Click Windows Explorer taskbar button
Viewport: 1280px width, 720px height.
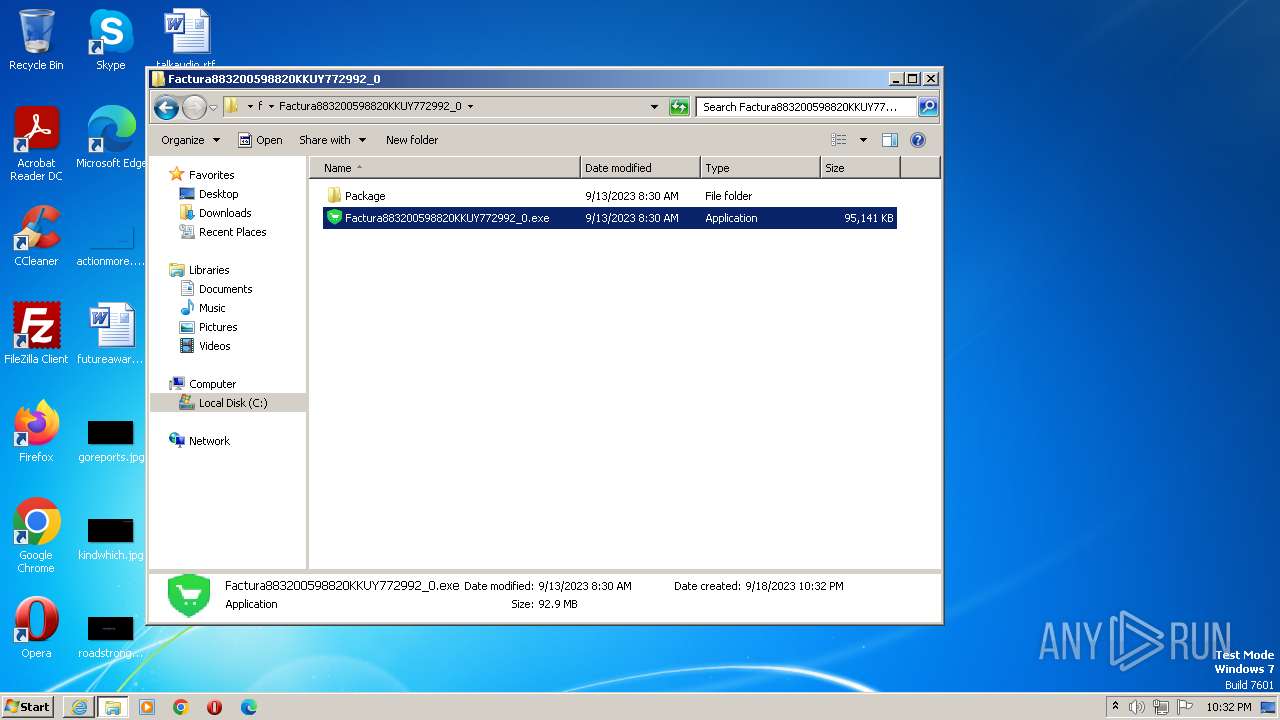[113, 707]
